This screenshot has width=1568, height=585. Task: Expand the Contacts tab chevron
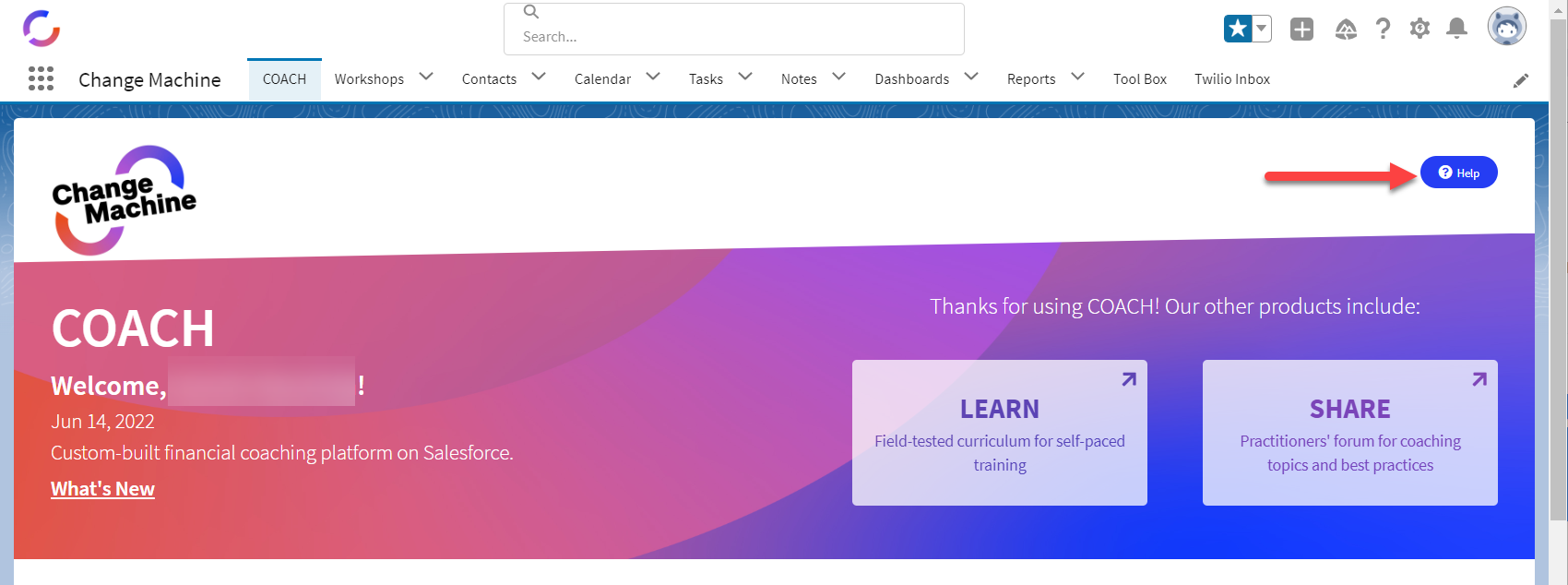pos(539,77)
